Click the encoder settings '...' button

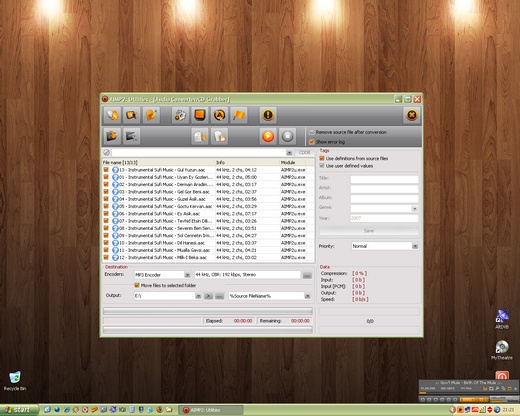coord(307,275)
